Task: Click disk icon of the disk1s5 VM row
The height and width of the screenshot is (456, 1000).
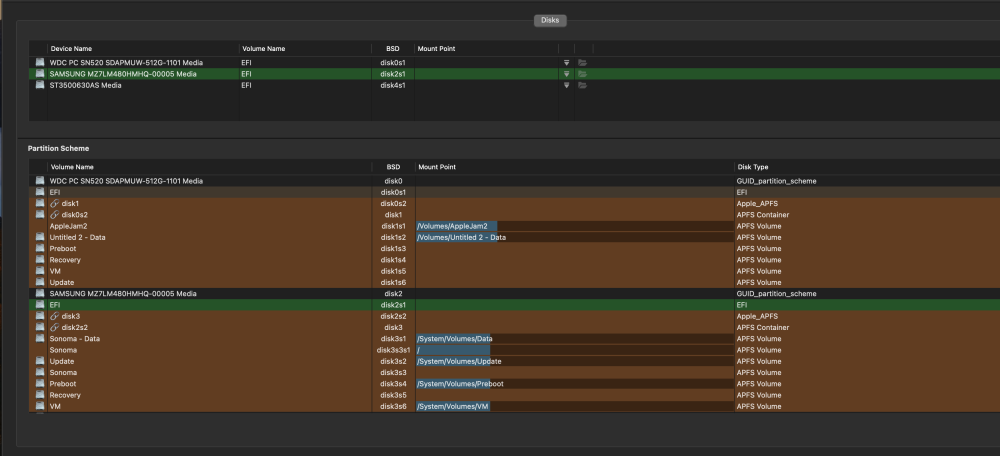Action: coord(40,271)
